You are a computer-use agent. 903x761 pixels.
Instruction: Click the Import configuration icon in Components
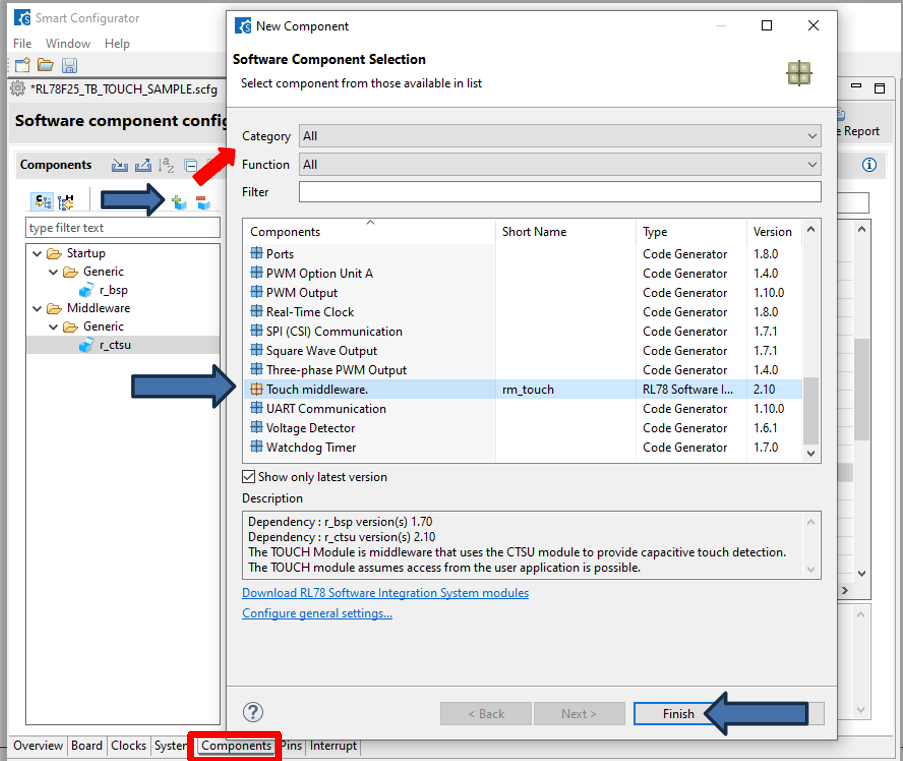120,166
